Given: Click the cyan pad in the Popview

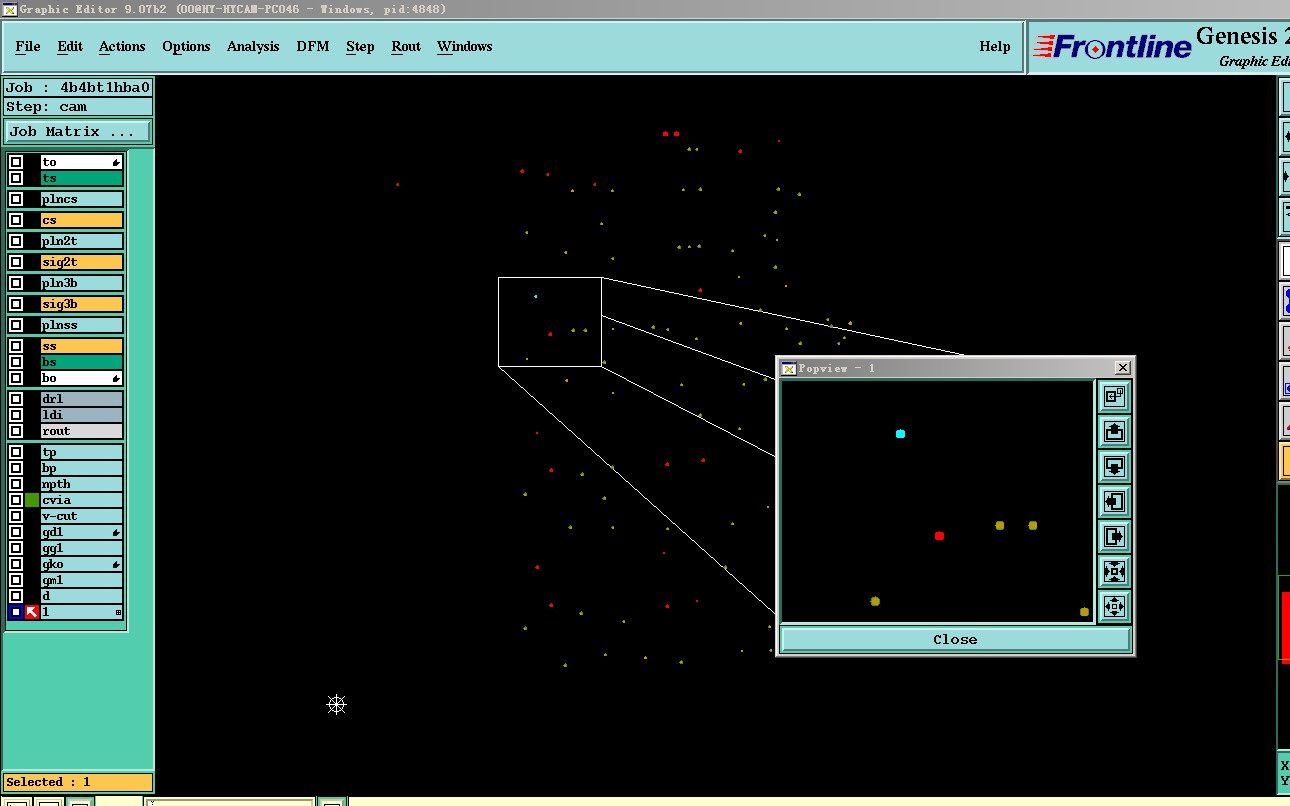Looking at the screenshot, I should (x=900, y=434).
